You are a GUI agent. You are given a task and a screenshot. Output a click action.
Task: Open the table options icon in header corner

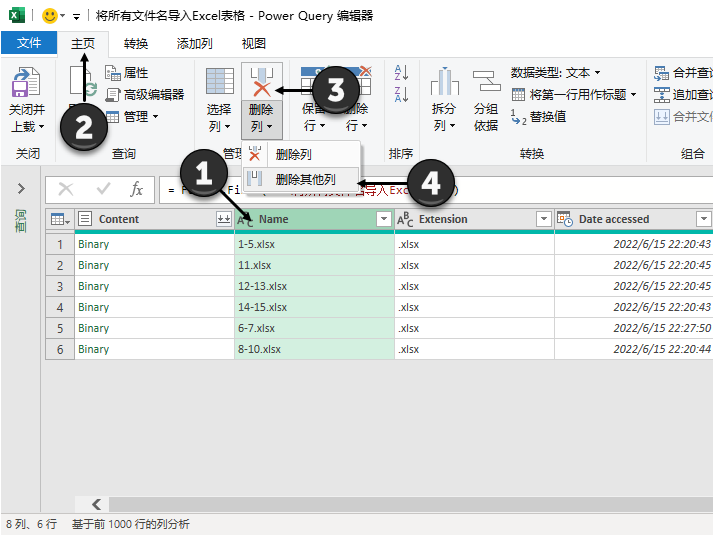(60, 220)
